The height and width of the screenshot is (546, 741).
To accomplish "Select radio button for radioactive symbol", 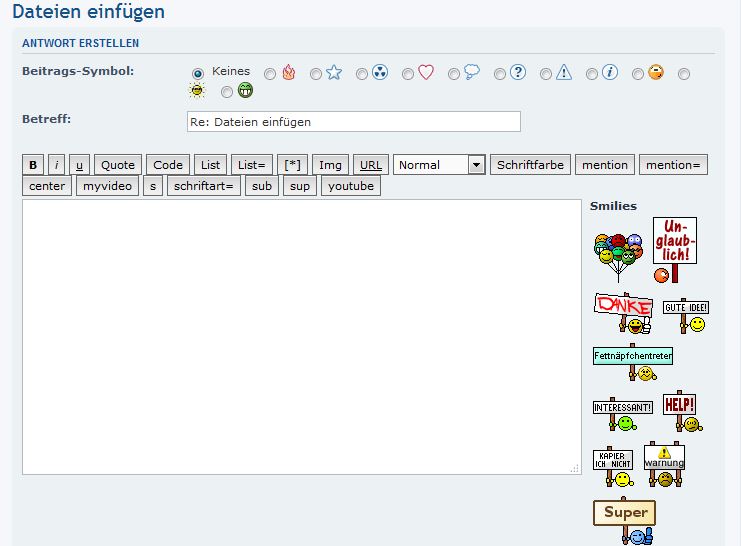I will click(x=362, y=74).
